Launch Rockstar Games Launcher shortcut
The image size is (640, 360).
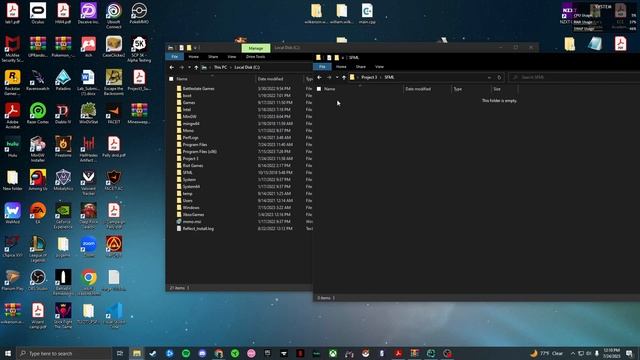(13, 82)
